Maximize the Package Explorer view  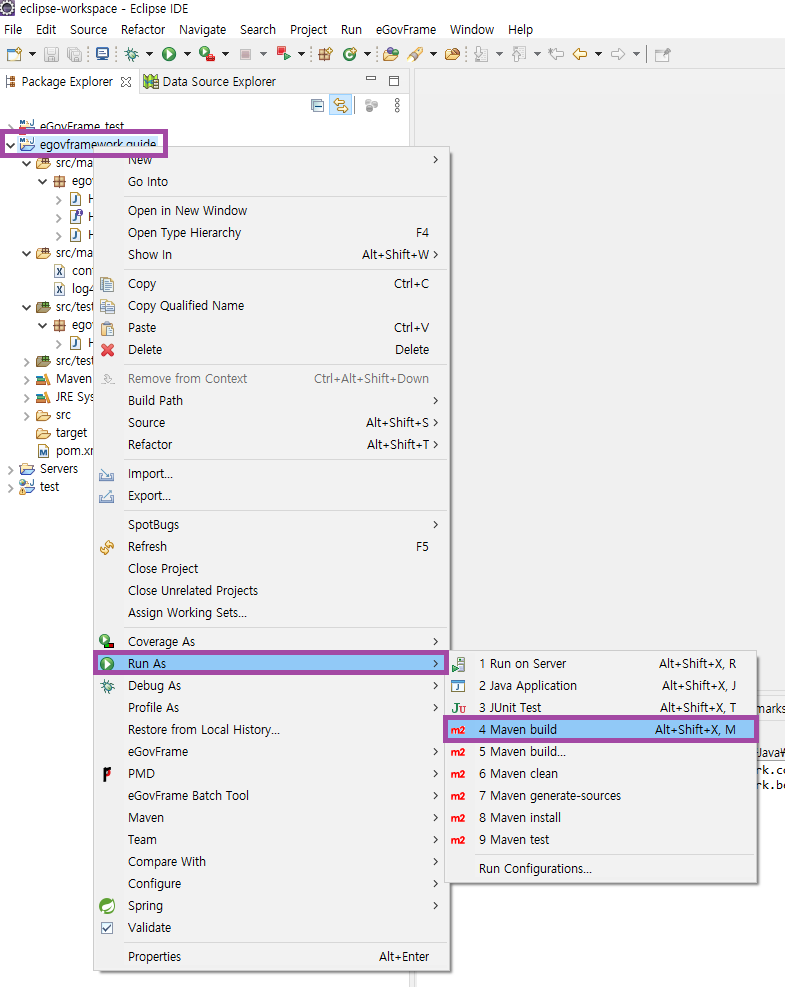394,81
